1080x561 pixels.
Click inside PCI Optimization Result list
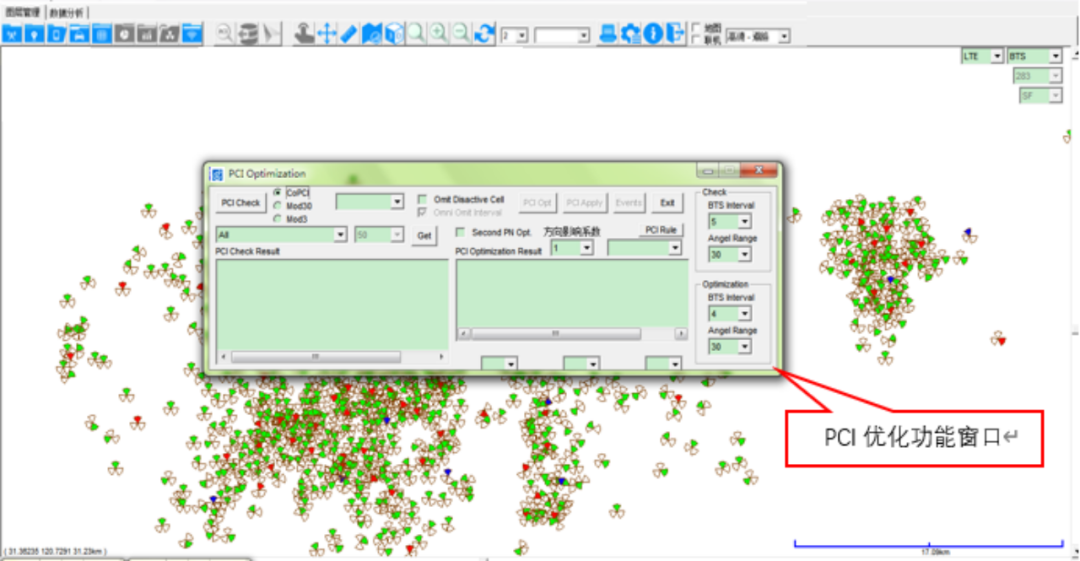click(572, 294)
